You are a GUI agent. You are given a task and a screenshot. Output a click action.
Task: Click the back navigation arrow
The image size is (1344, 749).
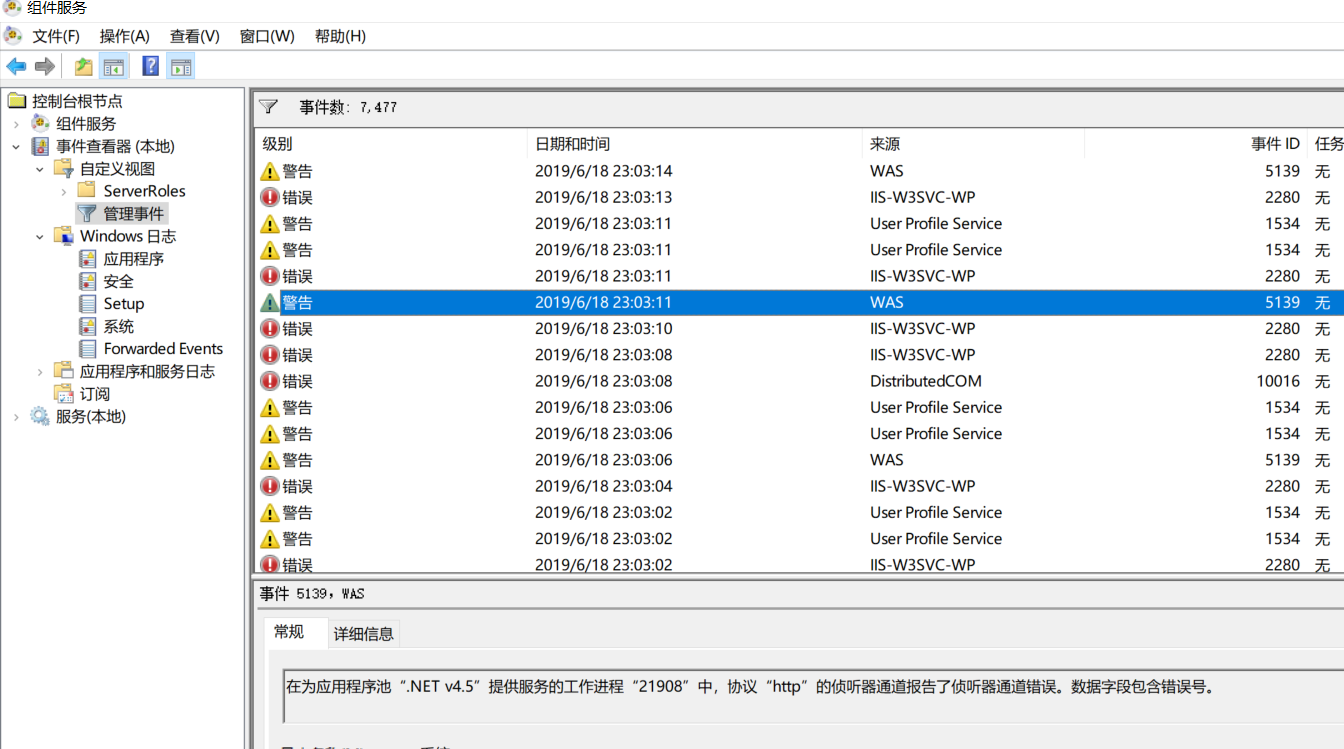[x=16, y=66]
